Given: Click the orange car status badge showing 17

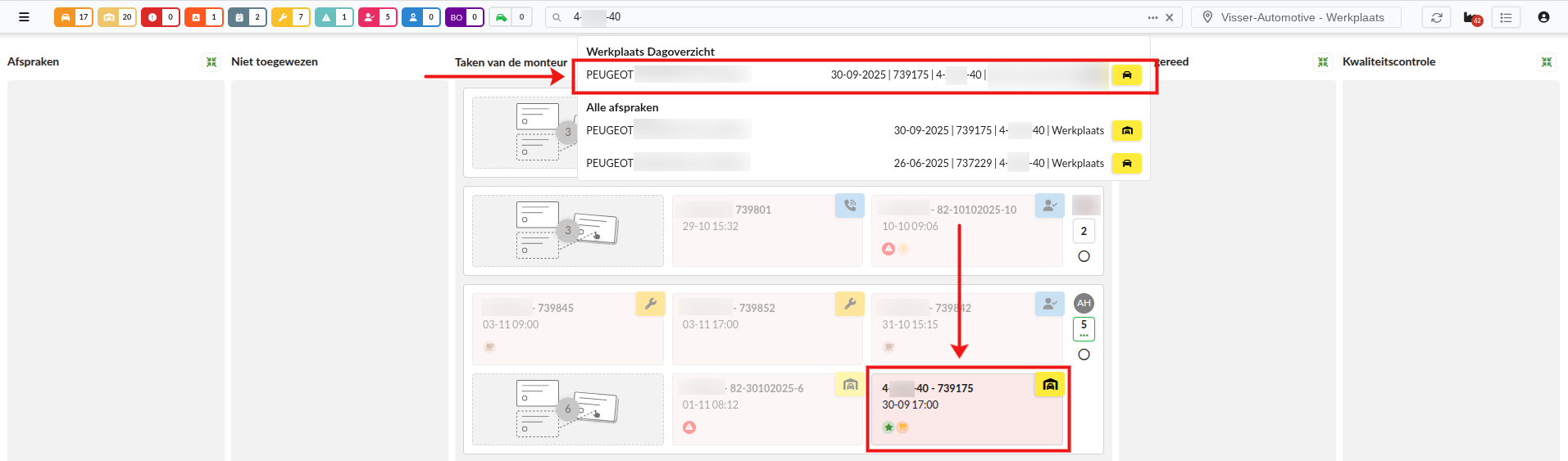Looking at the screenshot, I should click(x=74, y=17).
